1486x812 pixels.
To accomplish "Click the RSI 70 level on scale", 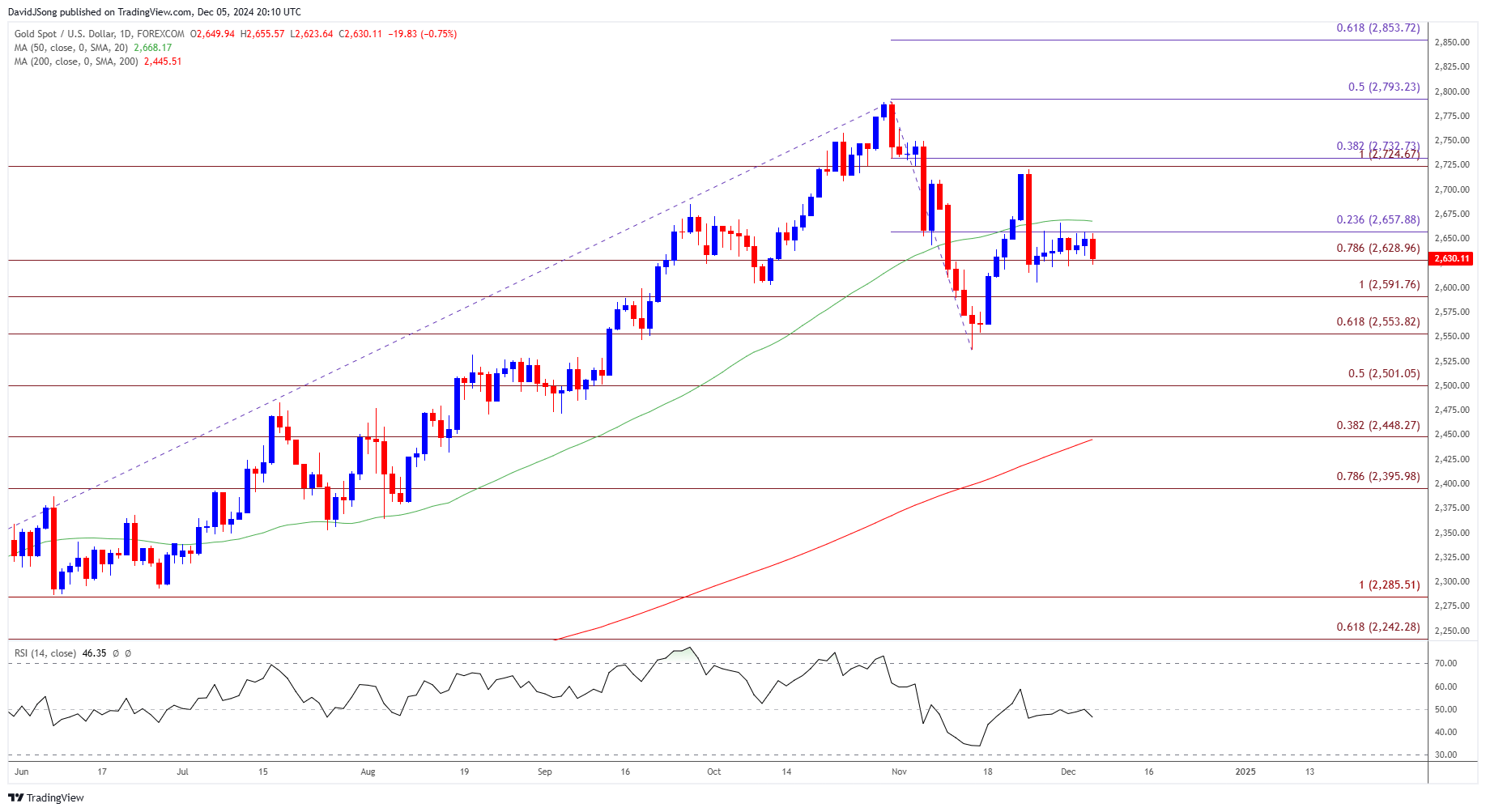I will 1446,663.
